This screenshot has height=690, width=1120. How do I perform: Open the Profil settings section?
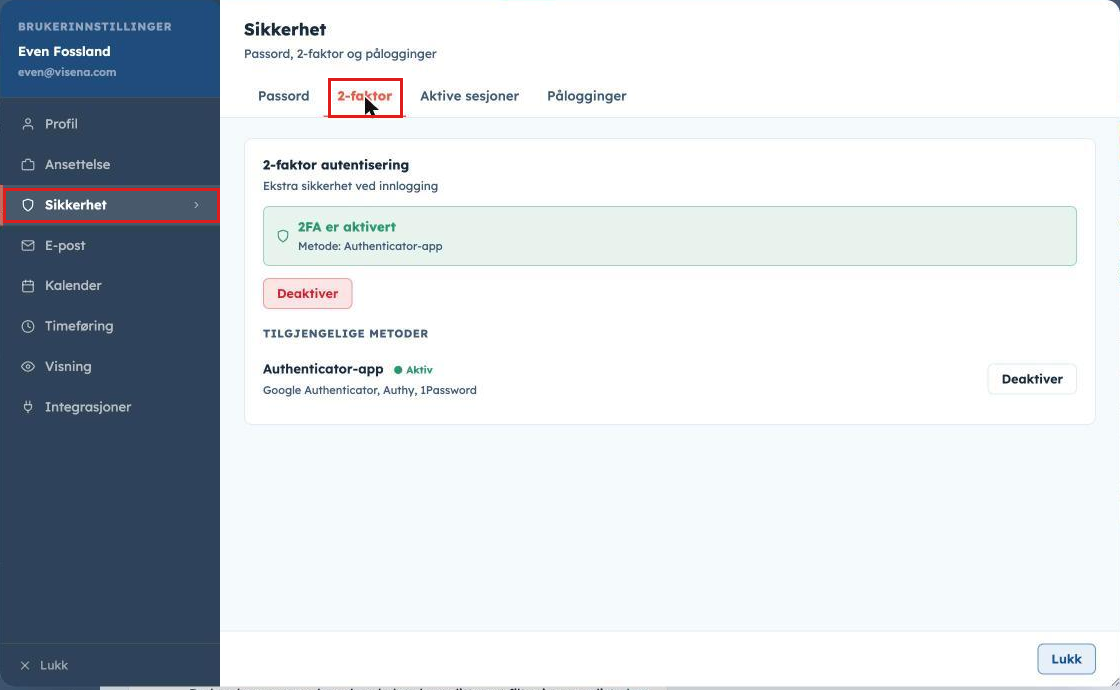110,124
